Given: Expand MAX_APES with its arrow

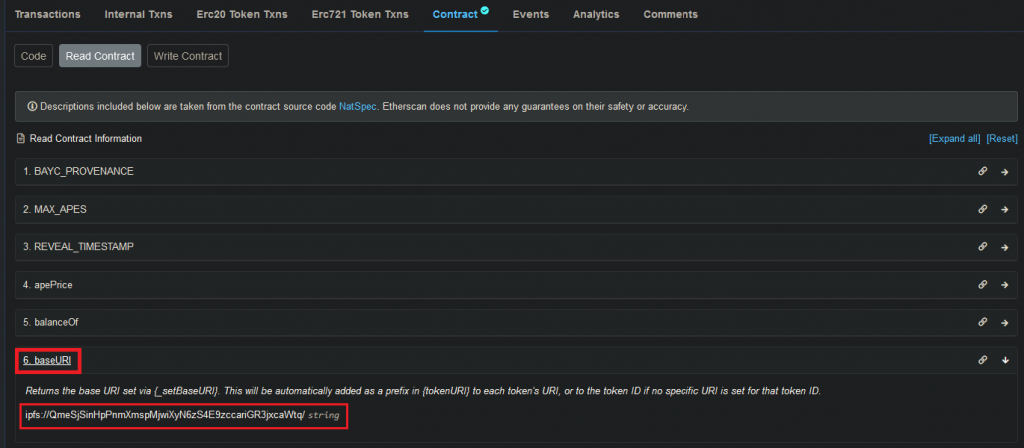Looking at the screenshot, I should click(1005, 210).
